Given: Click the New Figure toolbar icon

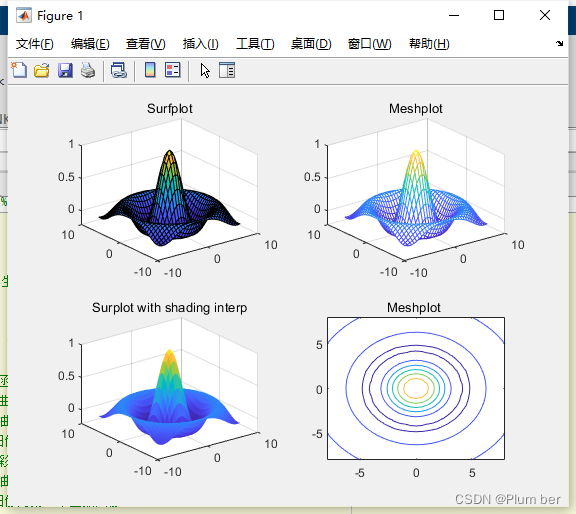Looking at the screenshot, I should pos(19,70).
